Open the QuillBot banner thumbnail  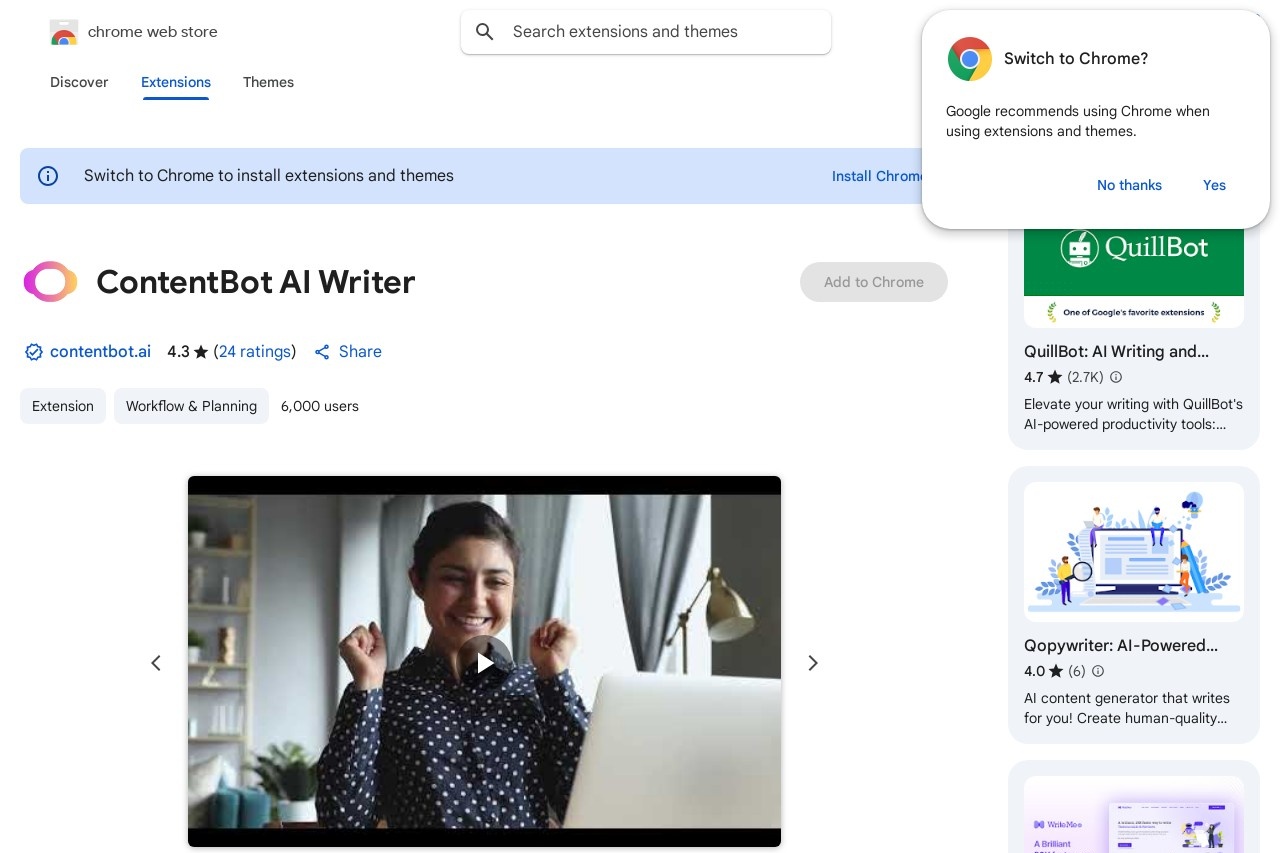coord(1134,278)
